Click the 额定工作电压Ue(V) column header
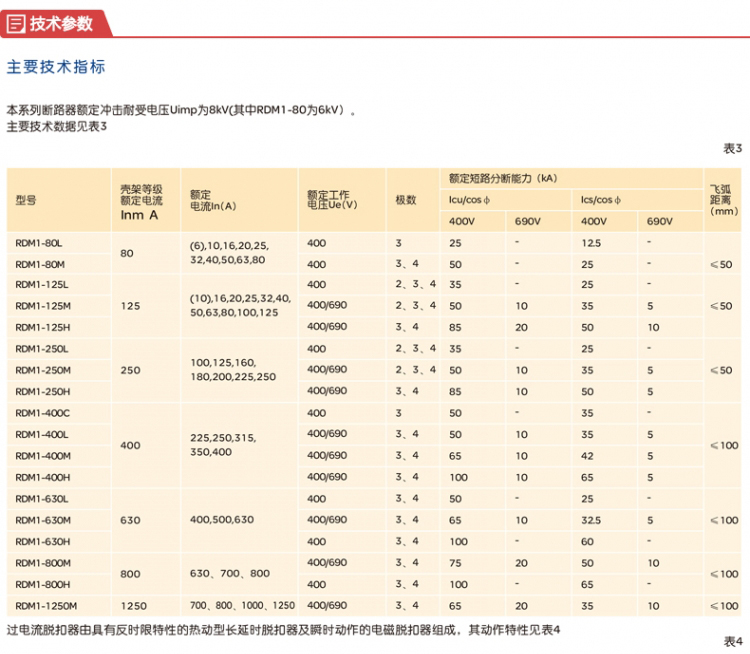750x654 pixels. pos(332,200)
